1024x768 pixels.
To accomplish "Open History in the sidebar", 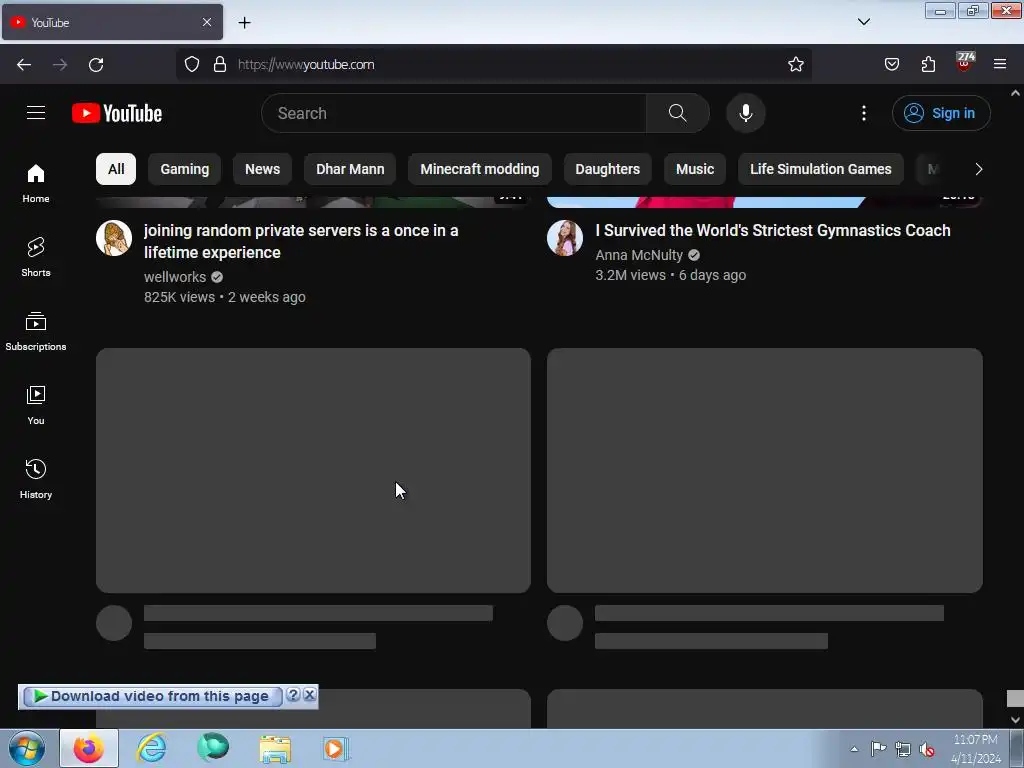I will pyautogui.click(x=36, y=479).
